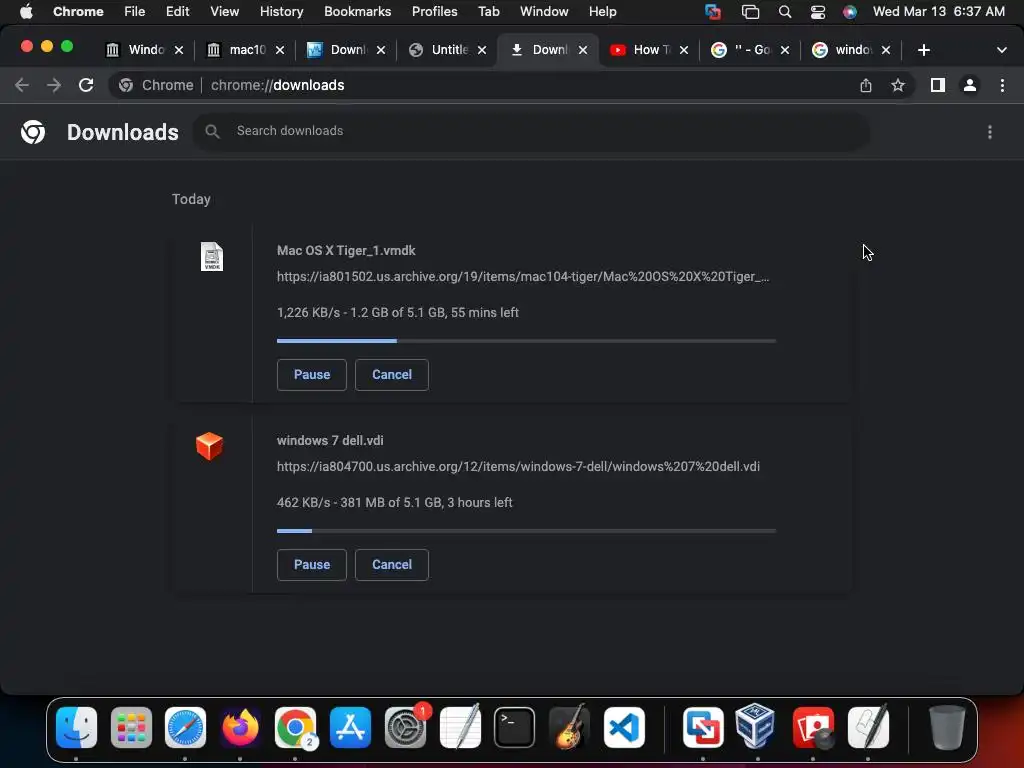Click the windows 7 dell.vdi progress bar
Viewport: 1024px width, 768px height.
click(x=526, y=531)
